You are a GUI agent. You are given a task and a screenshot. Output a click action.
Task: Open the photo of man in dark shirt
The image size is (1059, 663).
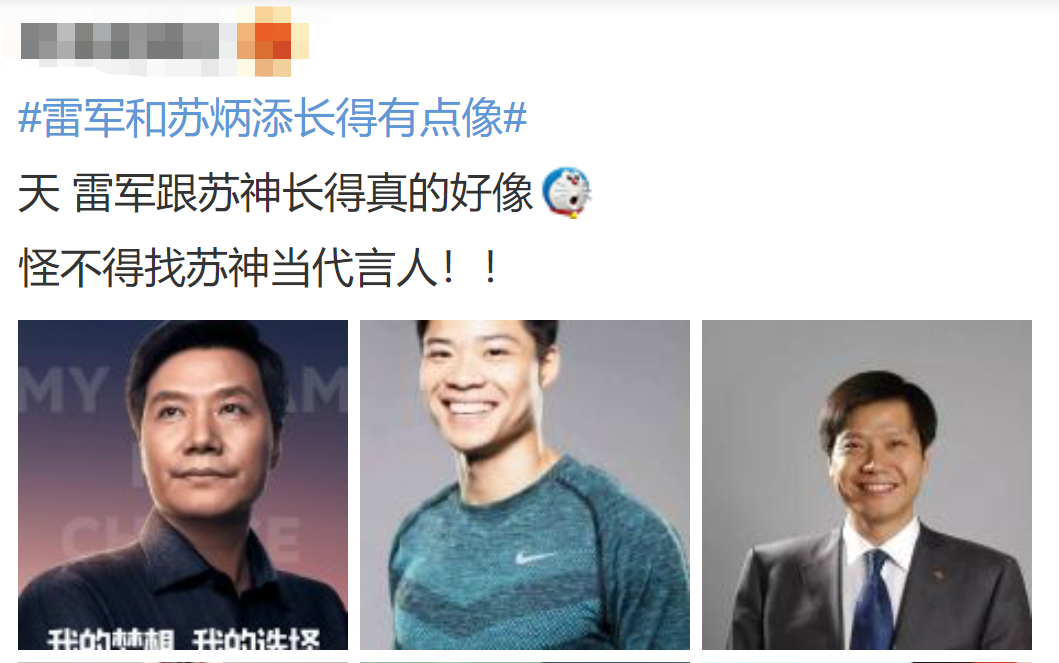tap(183, 485)
